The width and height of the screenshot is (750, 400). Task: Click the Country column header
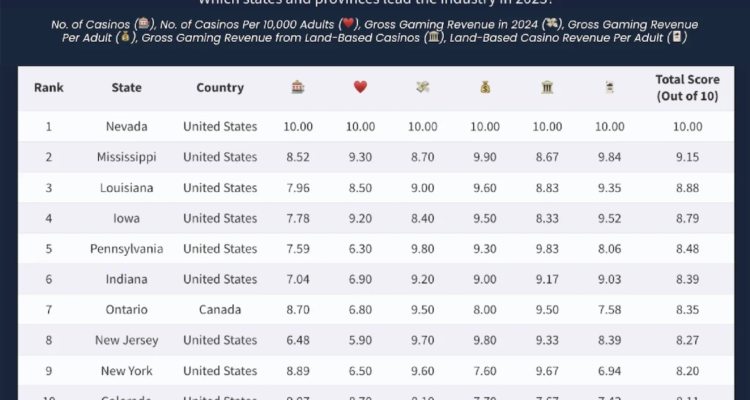click(220, 87)
